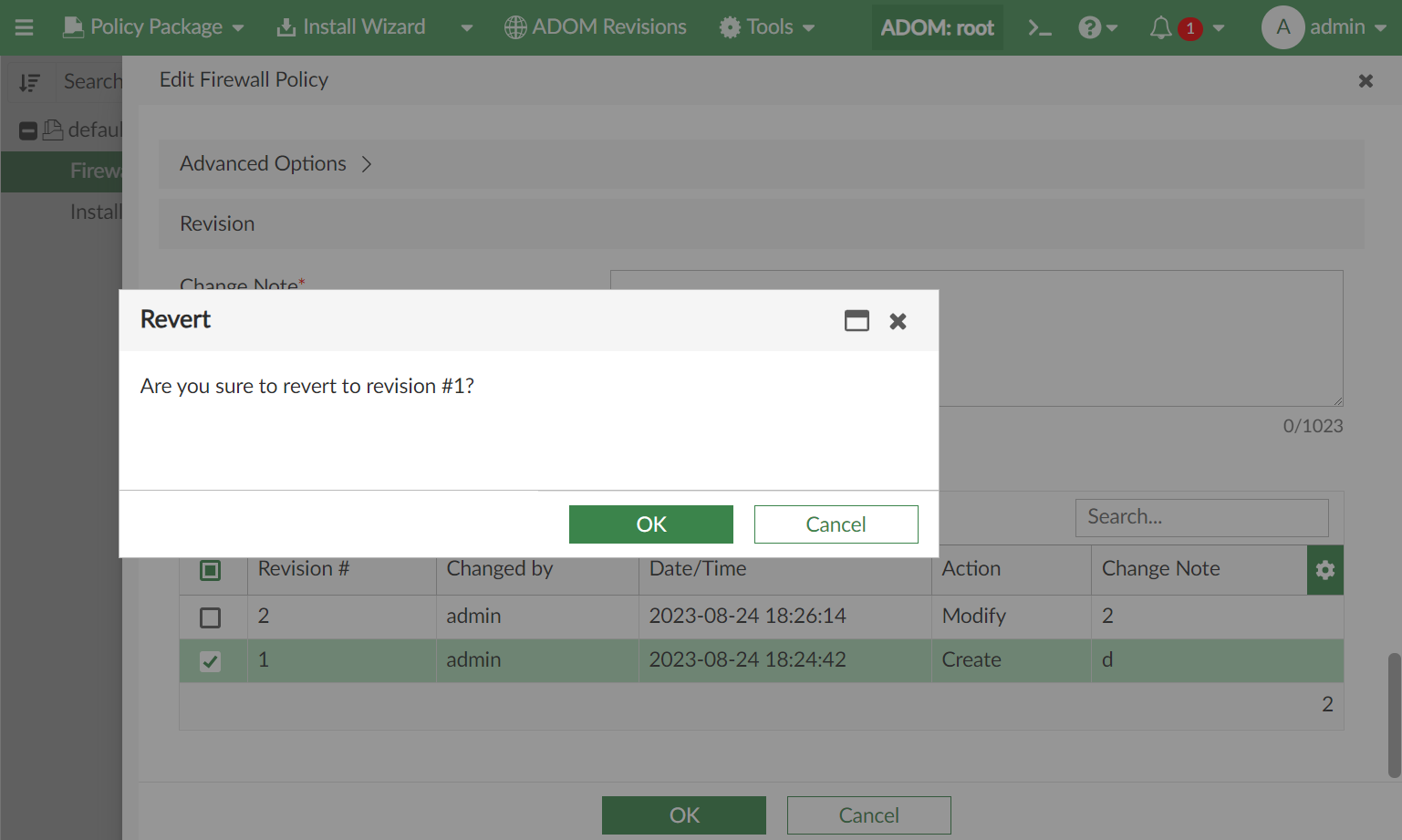The width and height of the screenshot is (1402, 840).
Task: Click the sort icon in the sidebar
Action: coord(30,82)
